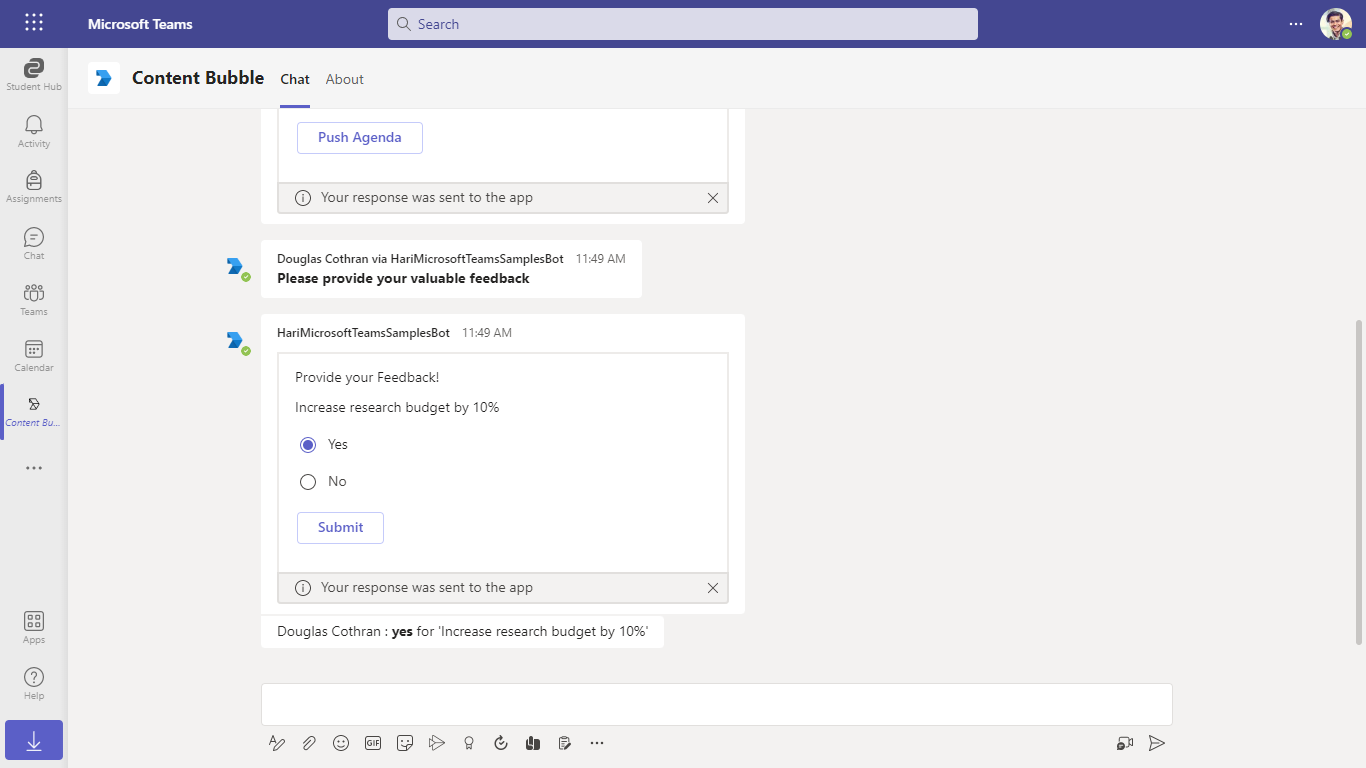Click the chat vertical scrollbar

tap(1358, 482)
